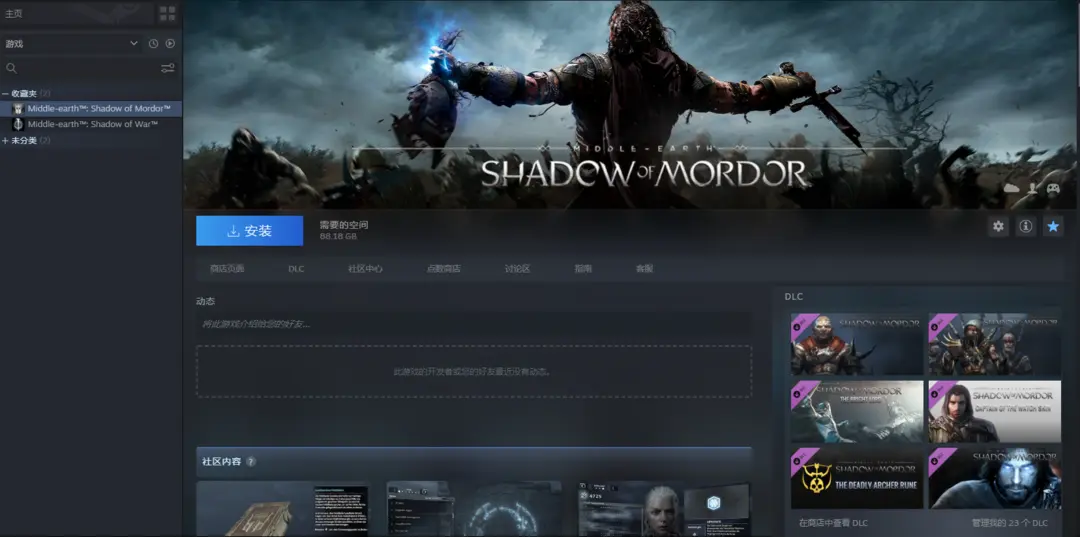
Task: Click 管理我的 23 个 DLC link
Action: [x=1009, y=523]
